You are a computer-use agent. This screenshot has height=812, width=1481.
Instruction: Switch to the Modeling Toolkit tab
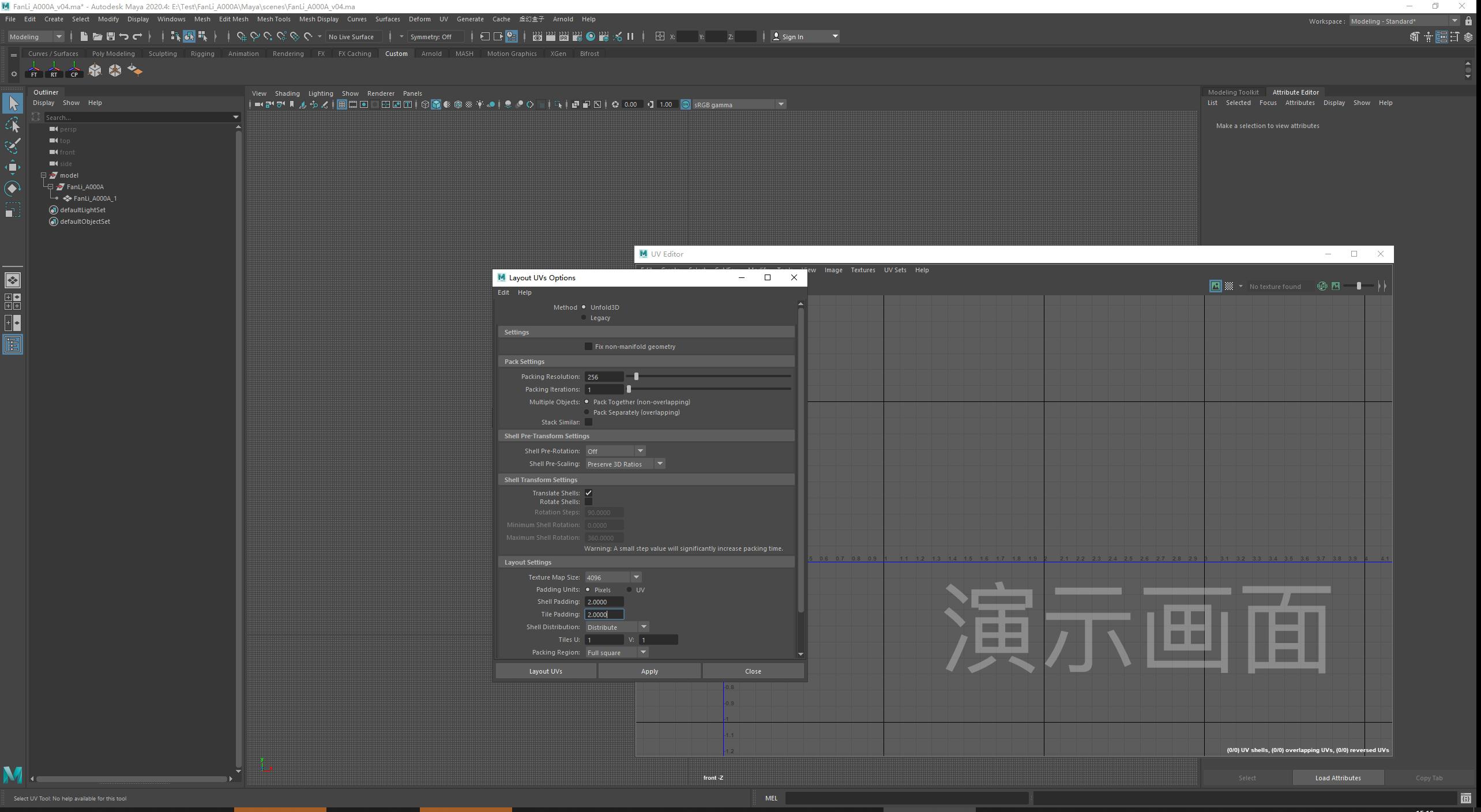point(1233,92)
